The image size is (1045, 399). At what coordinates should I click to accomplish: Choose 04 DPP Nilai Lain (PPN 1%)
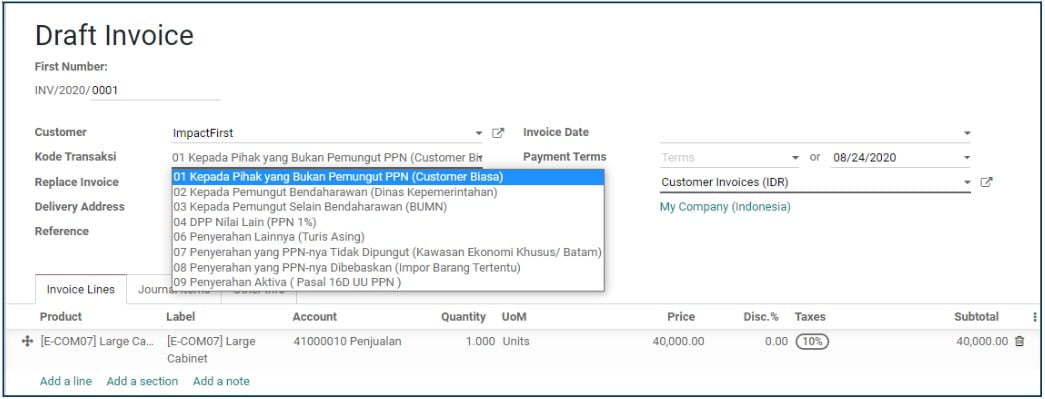point(388,222)
